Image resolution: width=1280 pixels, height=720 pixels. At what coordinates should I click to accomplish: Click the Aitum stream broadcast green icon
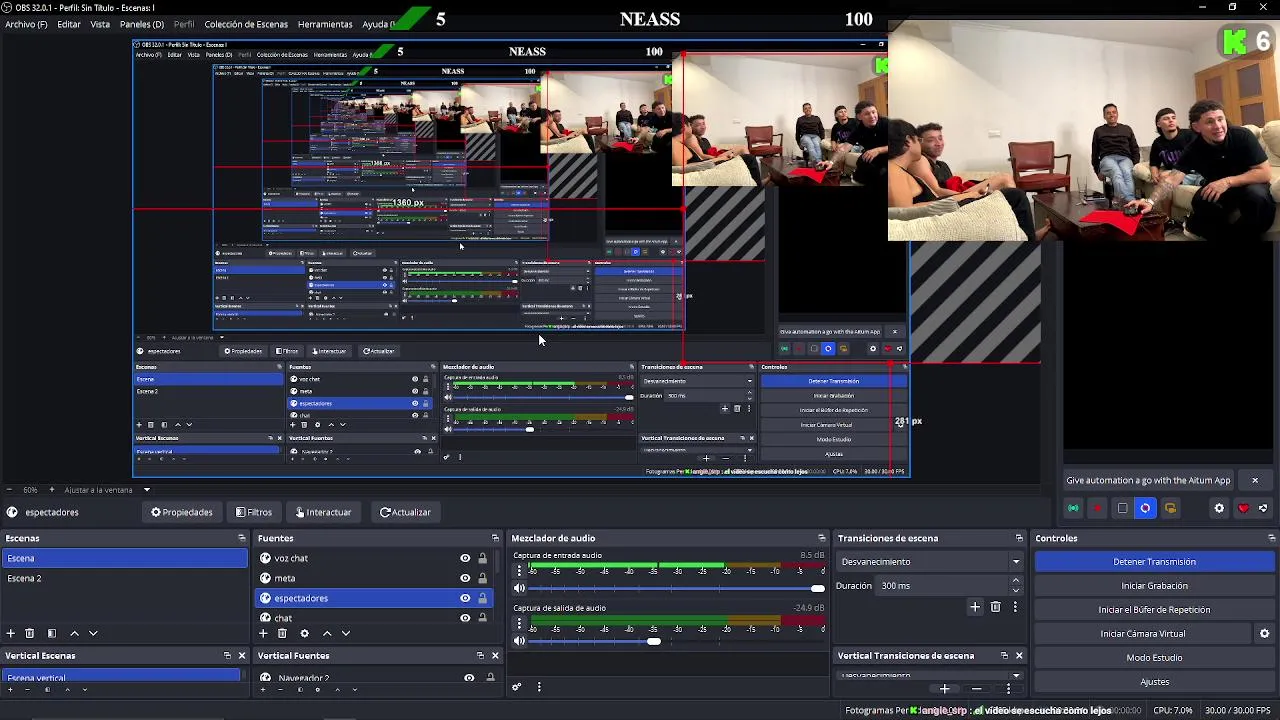(x=1074, y=508)
